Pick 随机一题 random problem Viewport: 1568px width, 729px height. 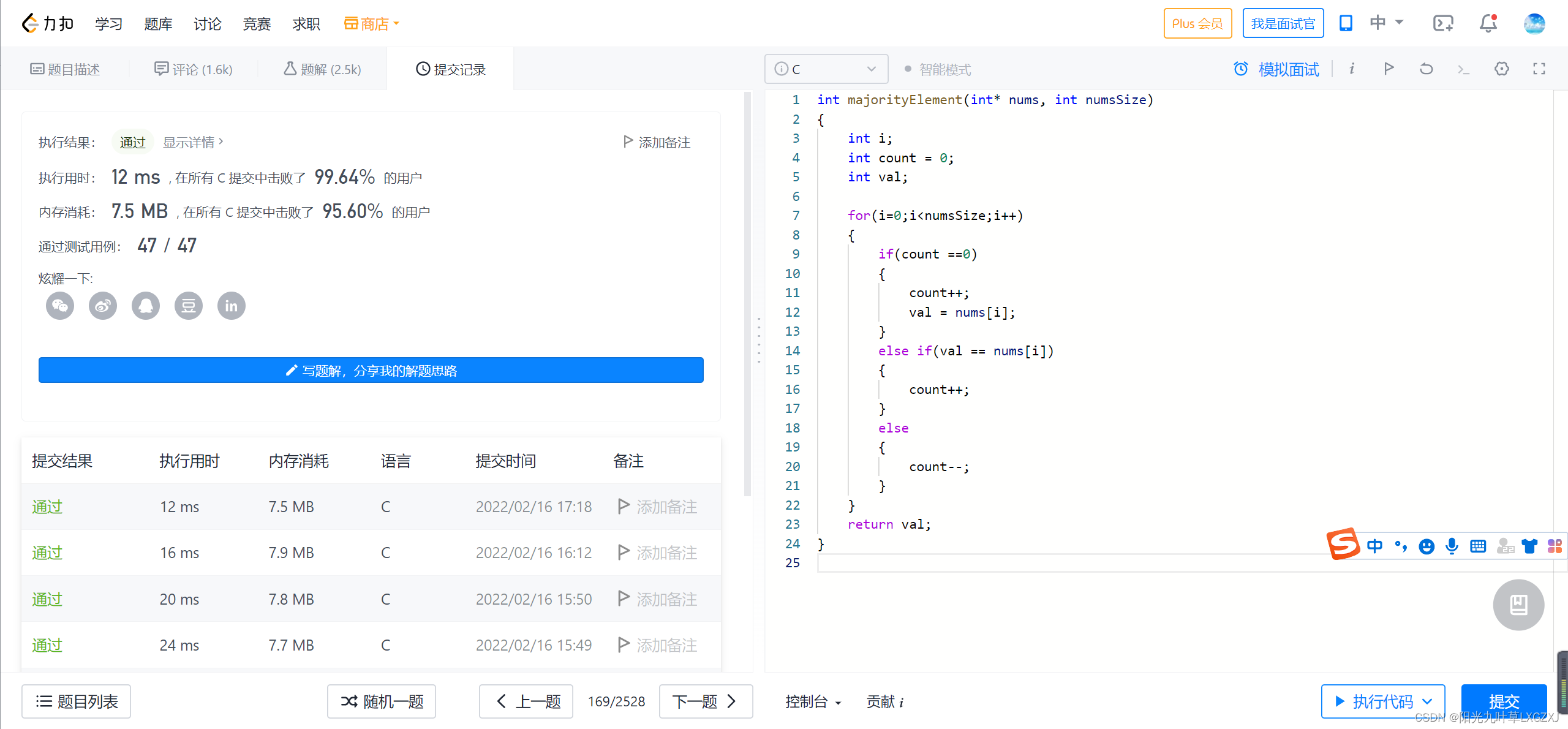[382, 701]
